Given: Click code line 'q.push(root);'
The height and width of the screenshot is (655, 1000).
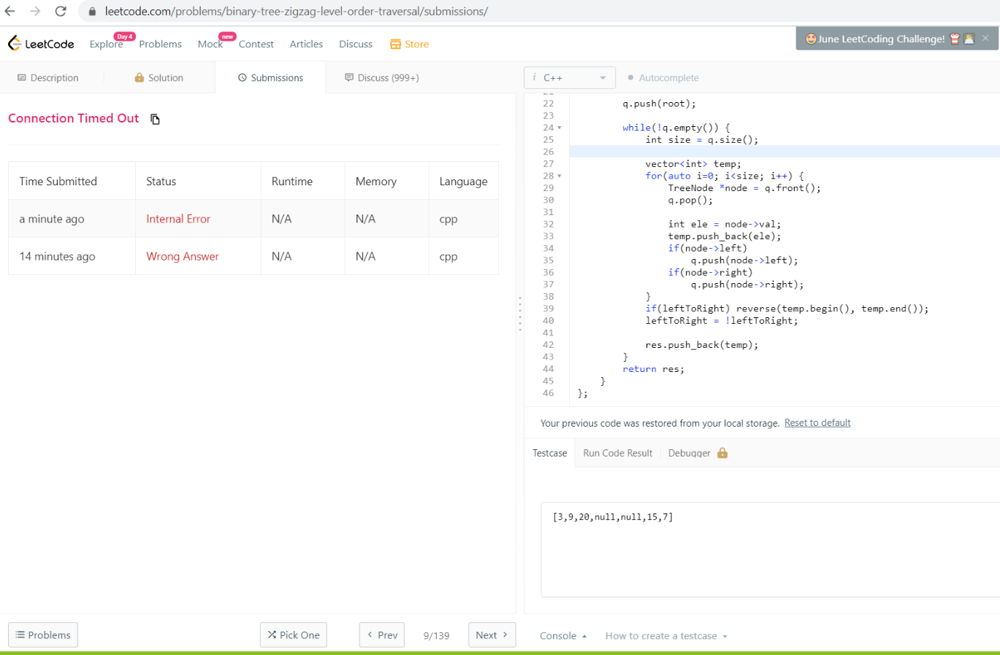Looking at the screenshot, I should pos(659,103).
